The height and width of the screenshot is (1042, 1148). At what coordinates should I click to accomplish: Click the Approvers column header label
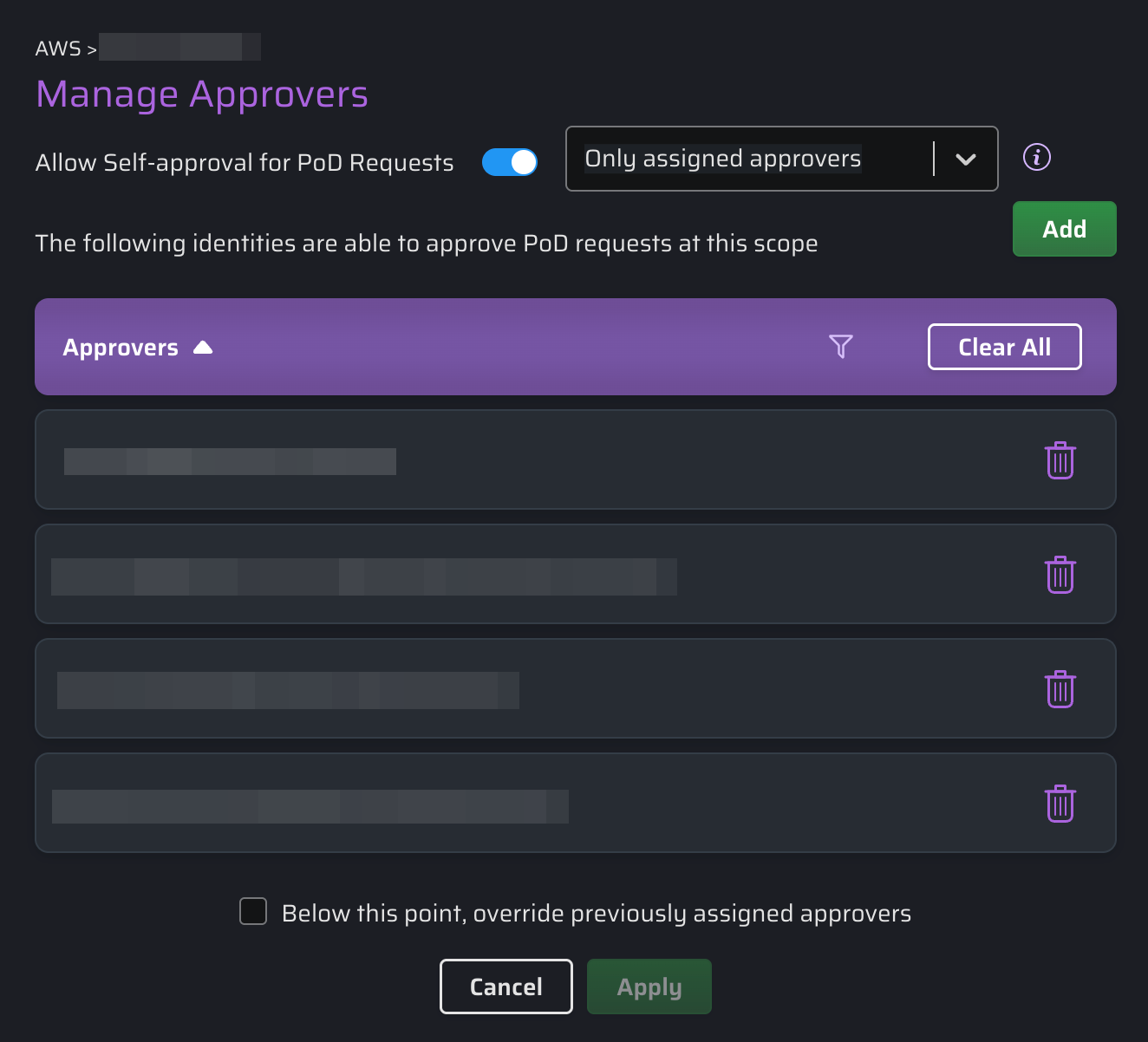click(x=121, y=348)
